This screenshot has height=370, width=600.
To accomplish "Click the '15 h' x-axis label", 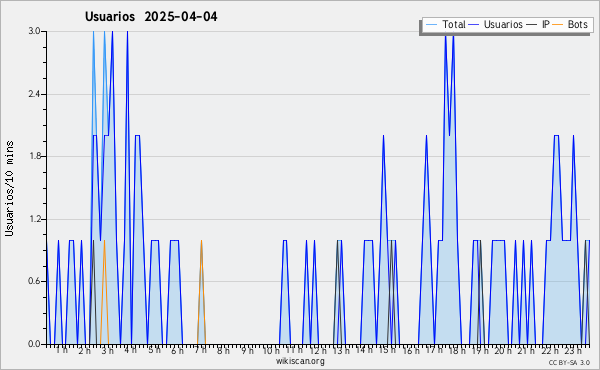I will point(387,350).
